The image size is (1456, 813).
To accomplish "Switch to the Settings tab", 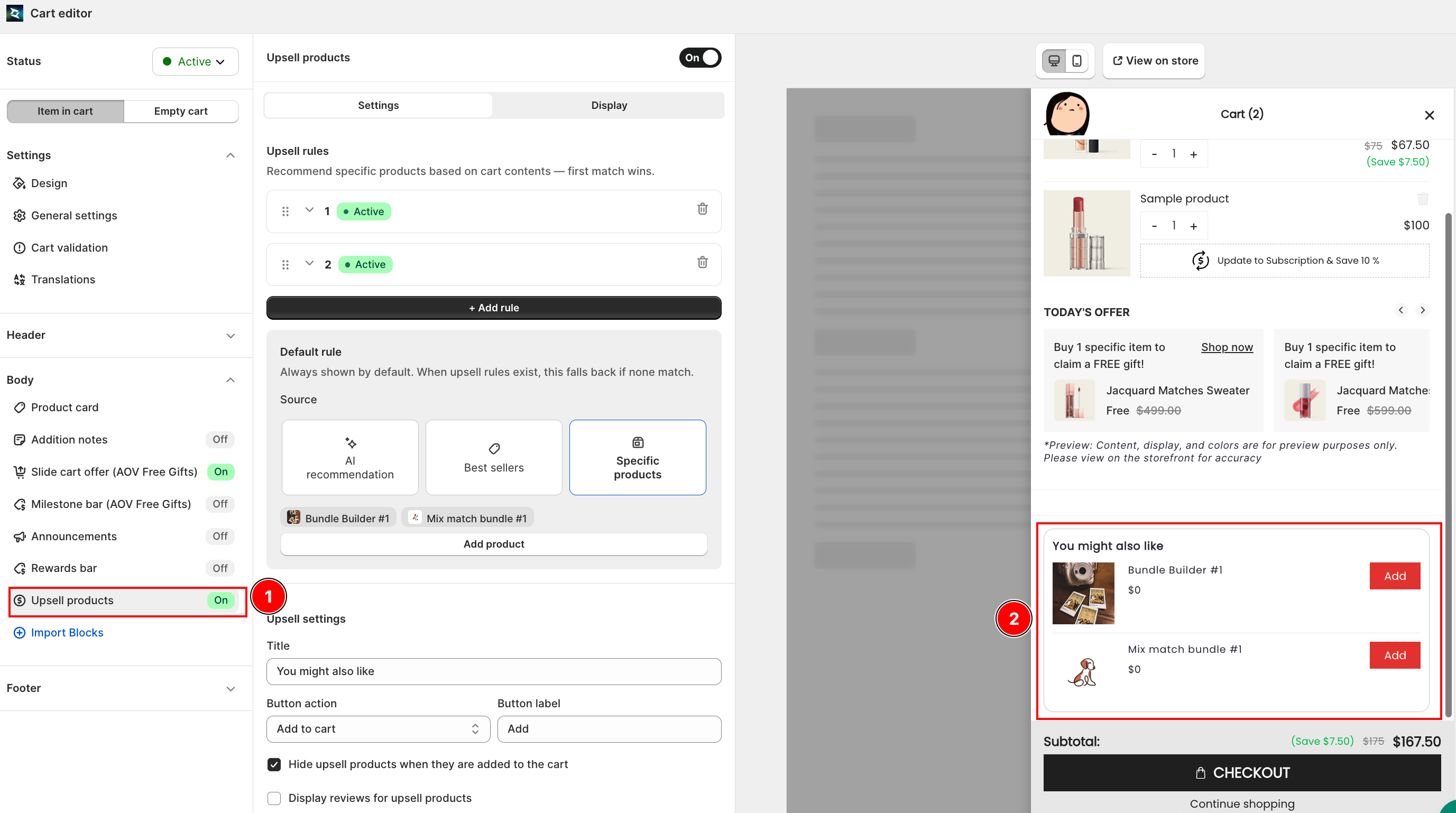I will (378, 105).
